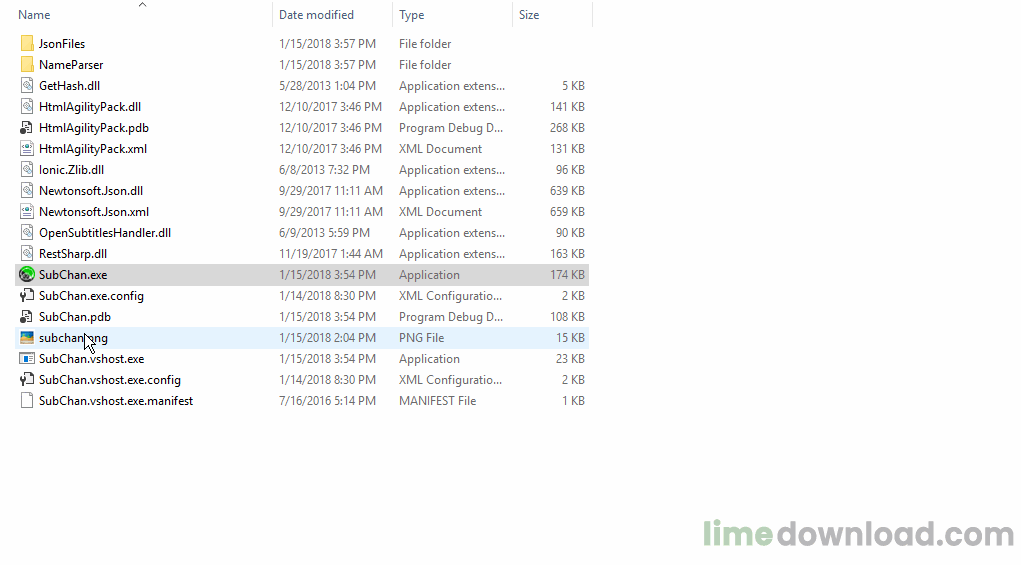1021x565 pixels.
Task: Click the blank SubChan.vshost.exe.manifest file icon
Action: point(27,401)
